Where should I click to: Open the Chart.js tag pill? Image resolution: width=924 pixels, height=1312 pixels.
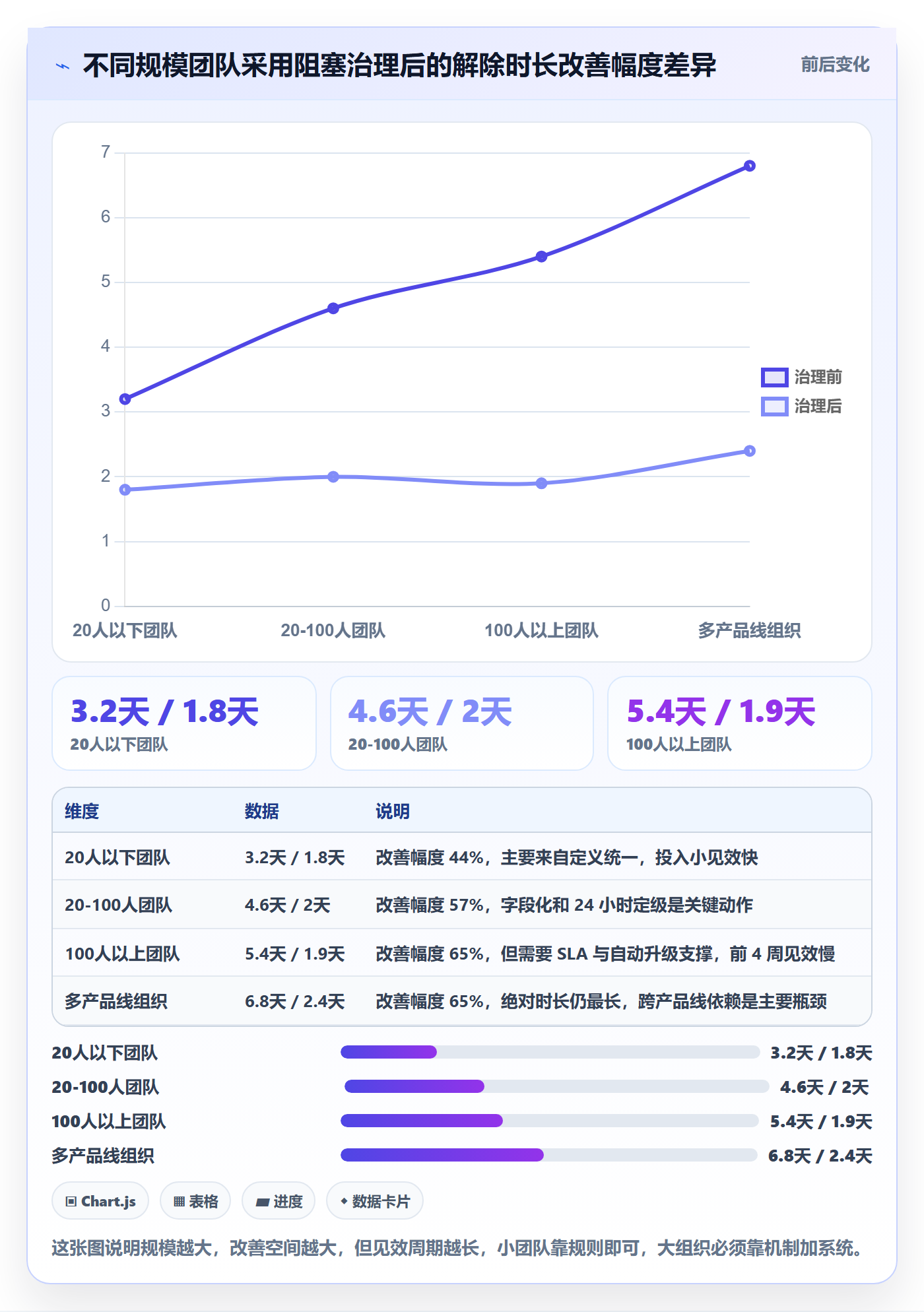(x=100, y=1201)
